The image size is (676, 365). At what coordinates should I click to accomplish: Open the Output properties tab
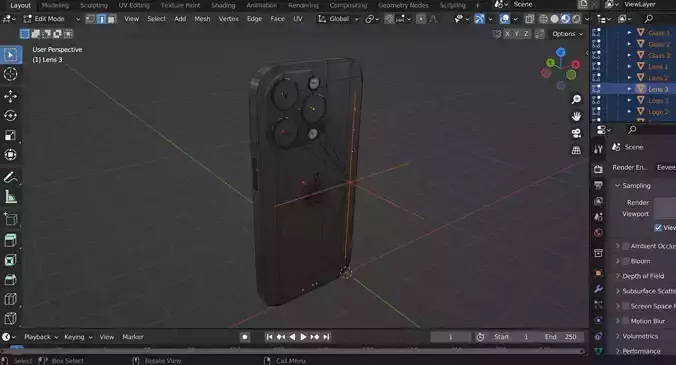[x=598, y=185]
